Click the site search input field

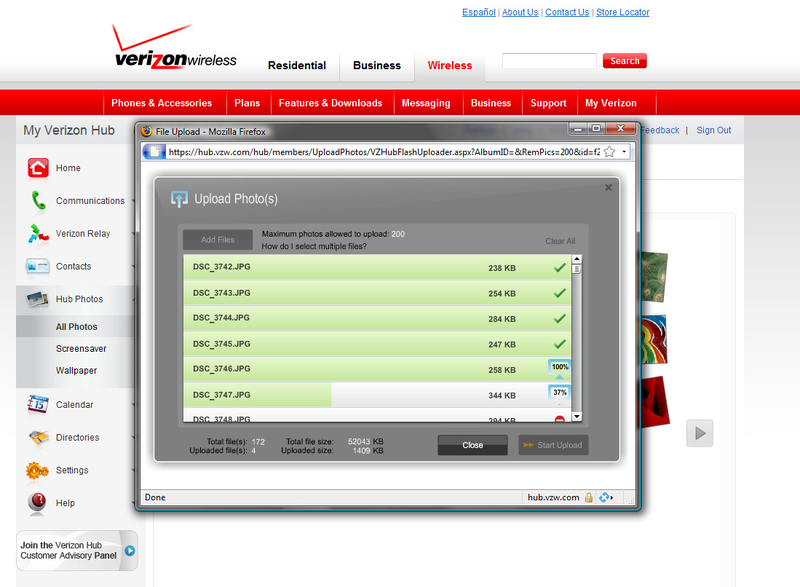point(549,61)
